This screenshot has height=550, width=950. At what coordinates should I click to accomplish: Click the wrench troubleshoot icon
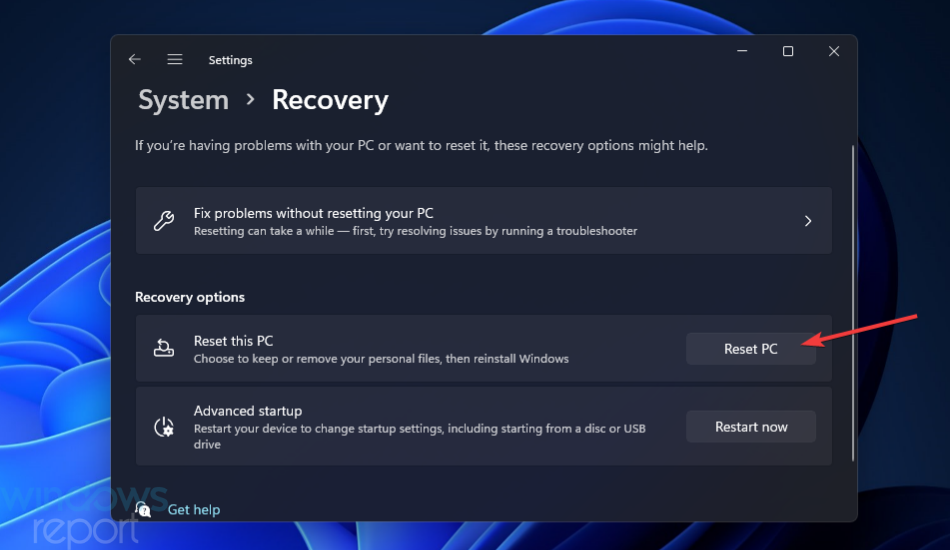(164, 221)
